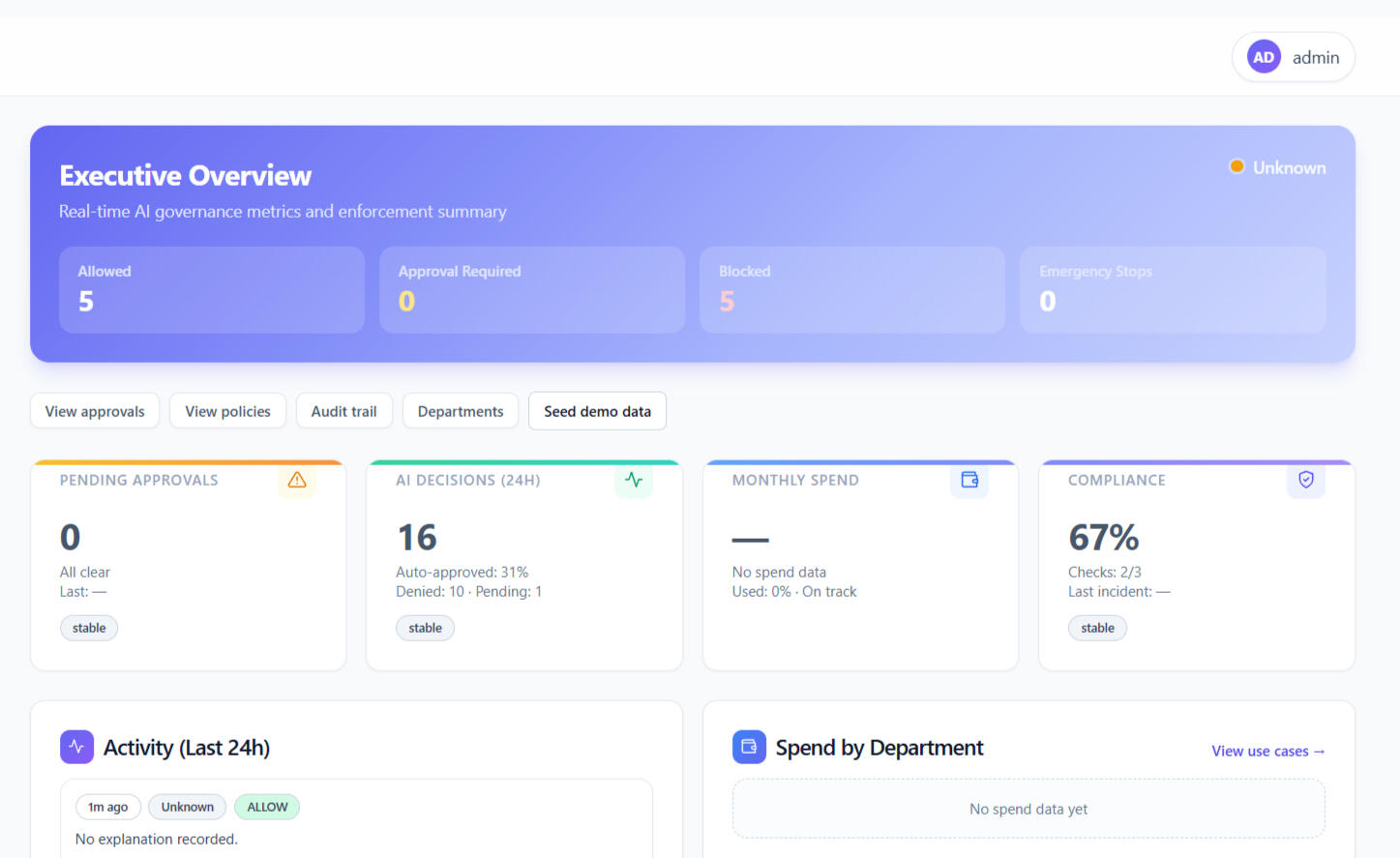Image resolution: width=1400 pixels, height=858 pixels.
Task: Click the warning triangle icon on Pending Approvals
Action: tap(297, 480)
